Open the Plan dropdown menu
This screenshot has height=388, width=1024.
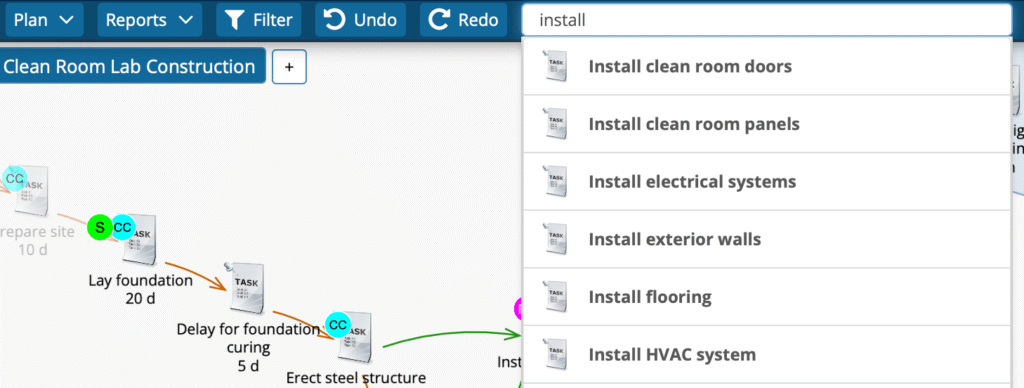click(44, 20)
